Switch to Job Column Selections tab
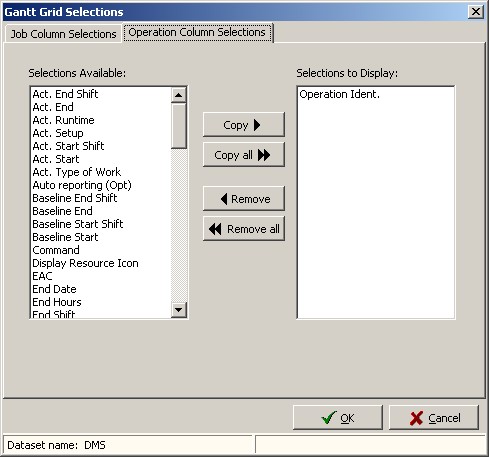Screen dimensions: 489x457 point(63,34)
